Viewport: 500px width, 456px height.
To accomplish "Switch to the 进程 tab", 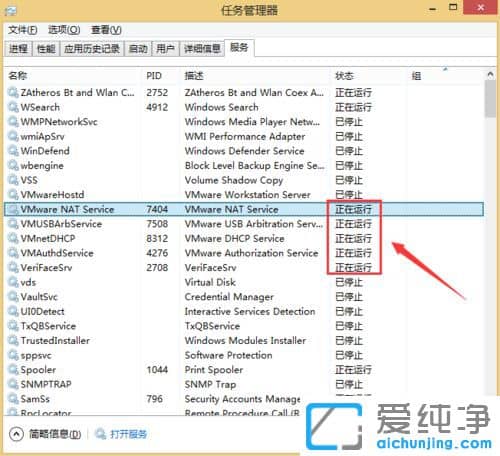I will 18,49.
